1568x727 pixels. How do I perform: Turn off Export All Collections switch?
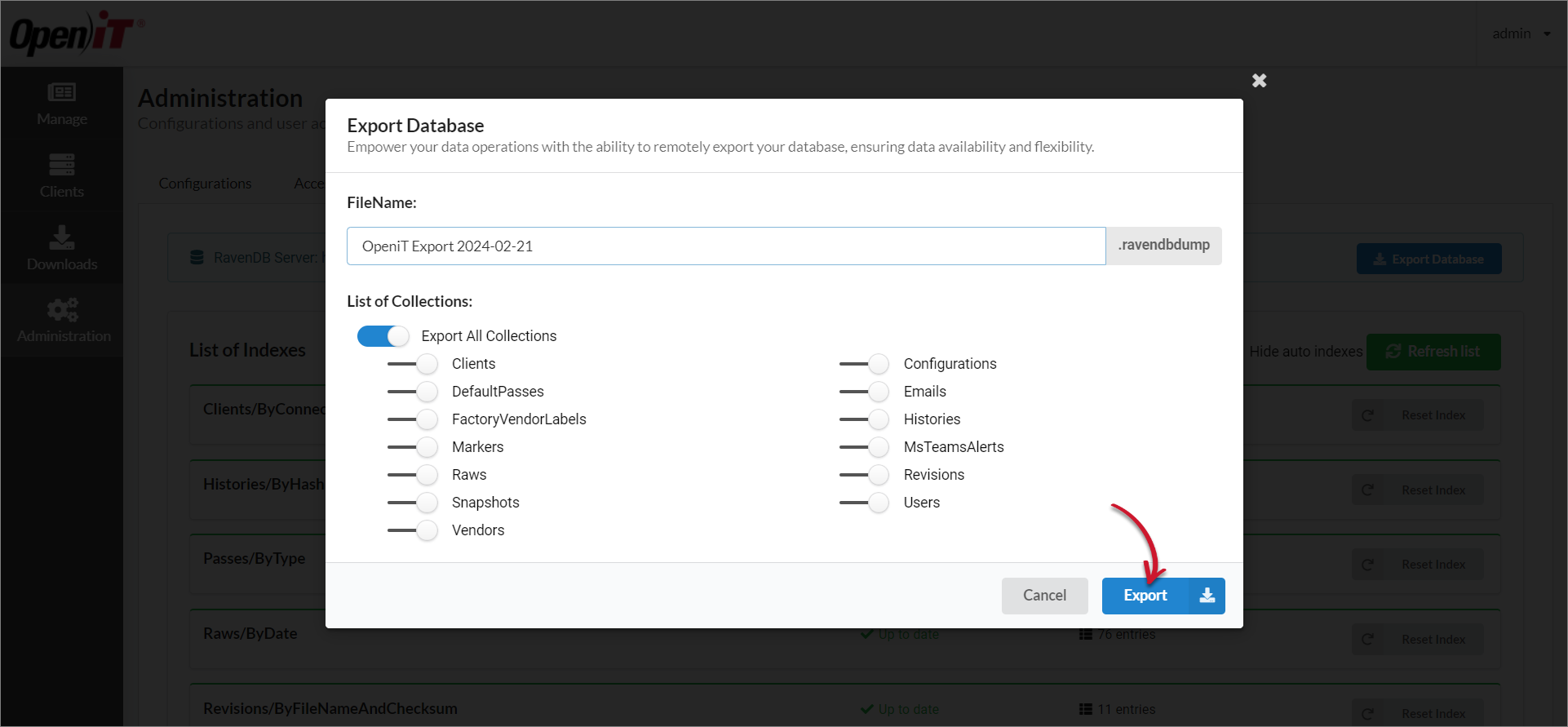point(383,336)
